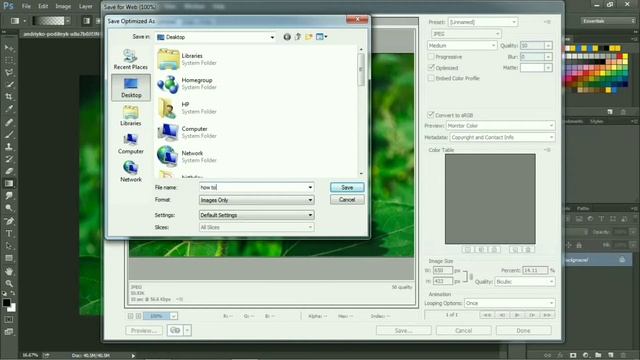Select the Type tool in Photoshop toolbar
640x360 pixels.
(x=9, y=233)
